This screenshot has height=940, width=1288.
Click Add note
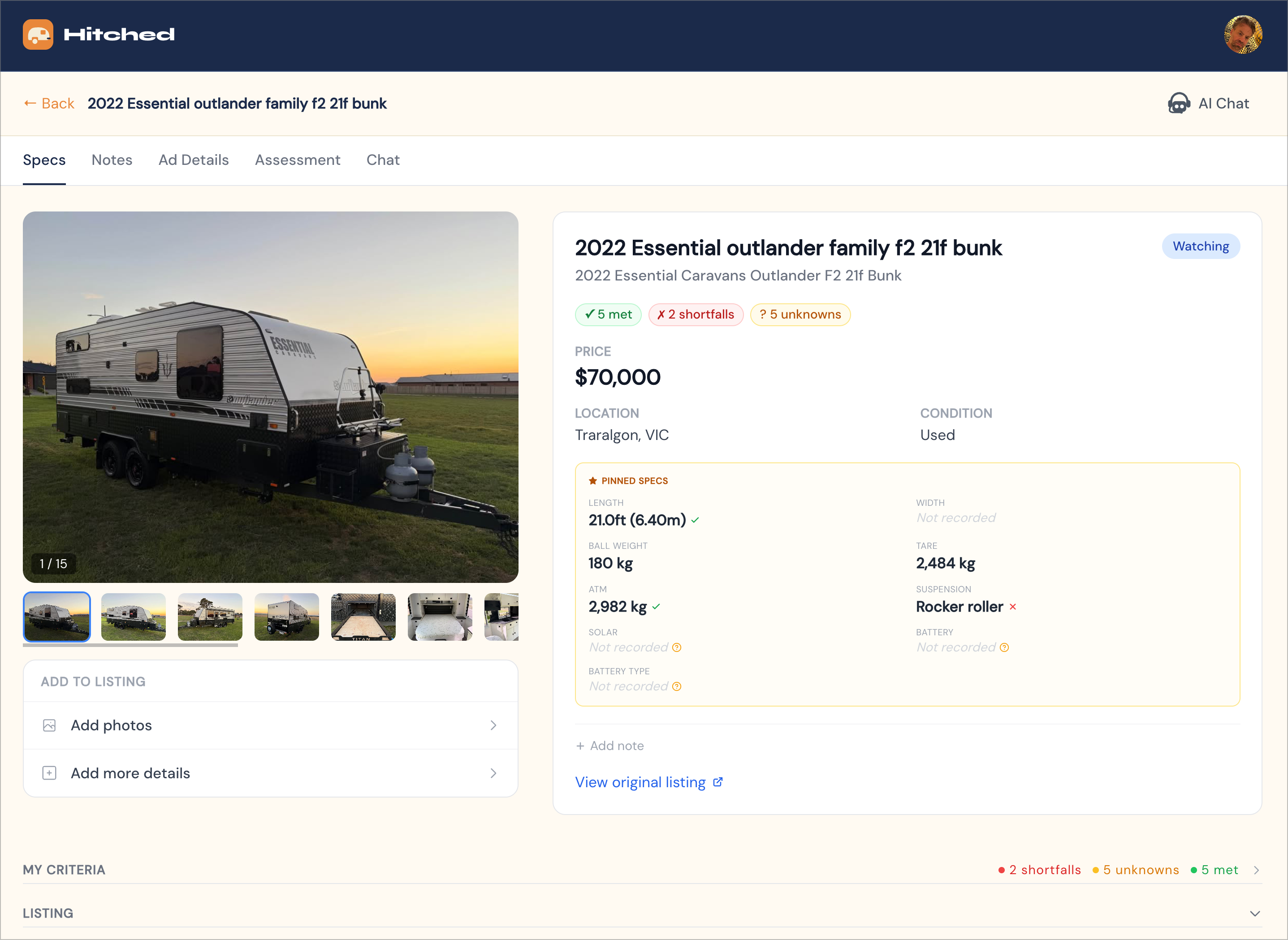(609, 746)
